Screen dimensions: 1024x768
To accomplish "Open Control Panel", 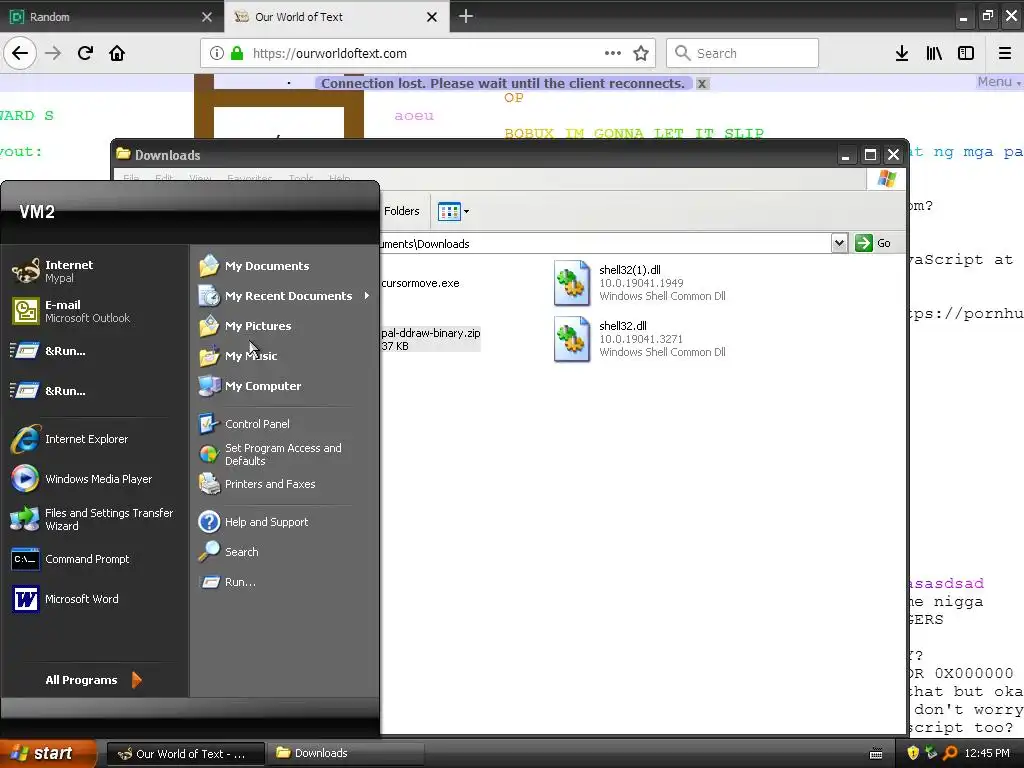I will (285, 424).
